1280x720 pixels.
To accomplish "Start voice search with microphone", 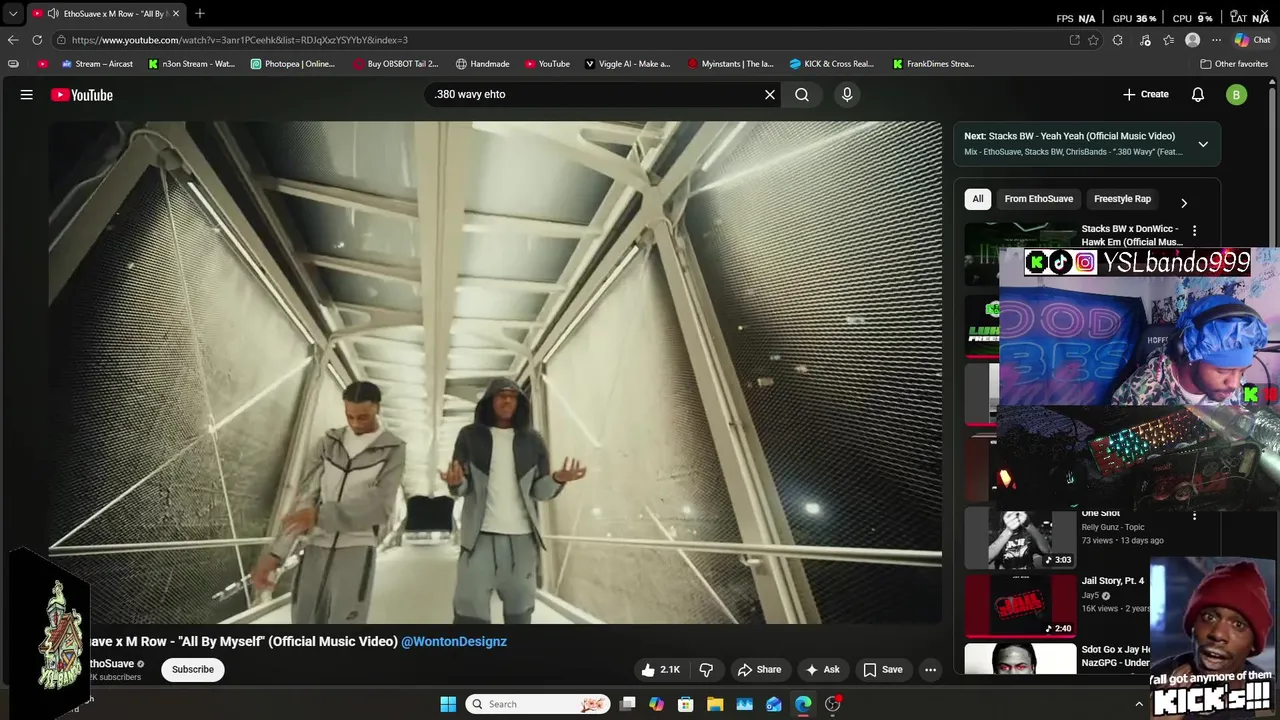I will (x=847, y=95).
